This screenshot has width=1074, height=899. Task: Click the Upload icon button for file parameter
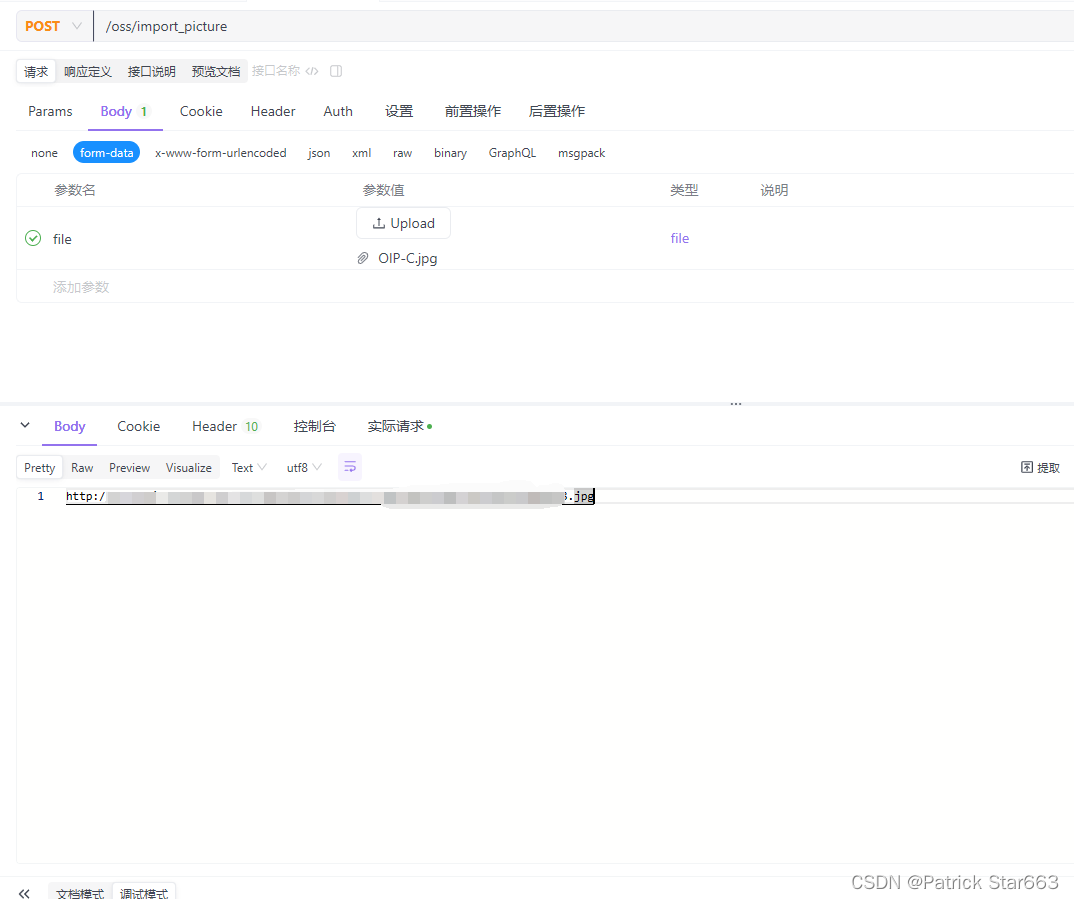coord(403,222)
